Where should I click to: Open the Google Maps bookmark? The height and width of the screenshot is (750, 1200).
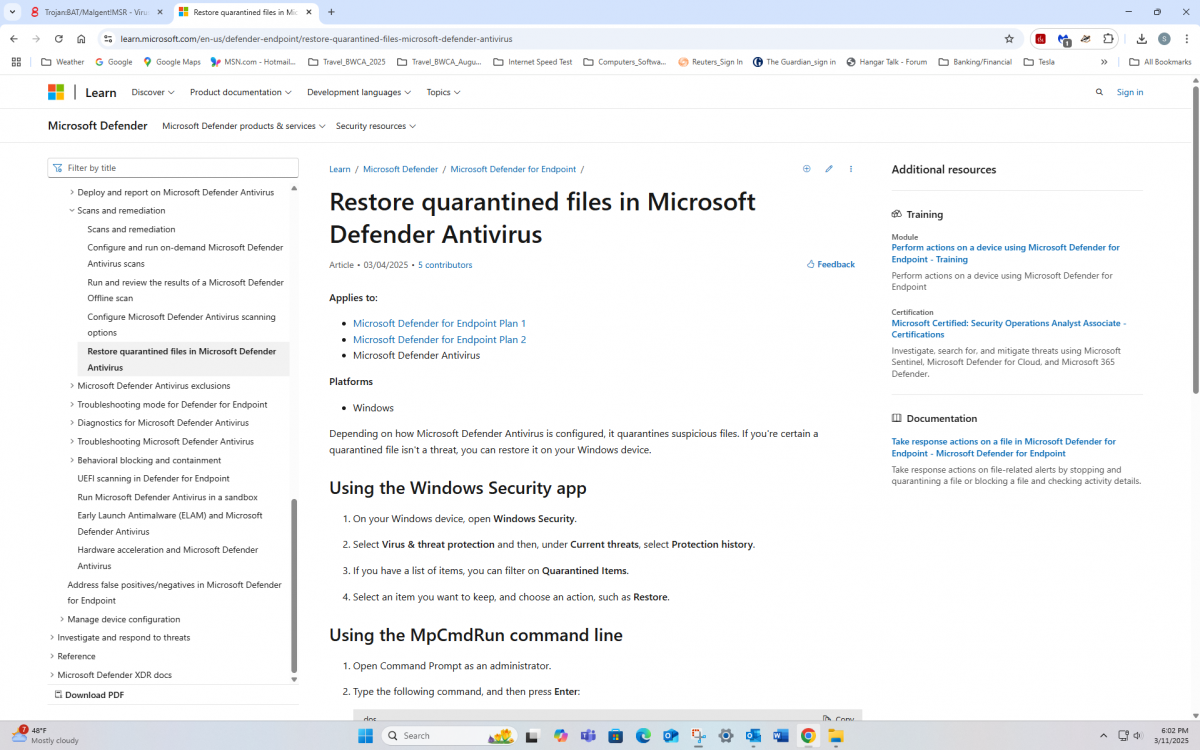point(172,62)
